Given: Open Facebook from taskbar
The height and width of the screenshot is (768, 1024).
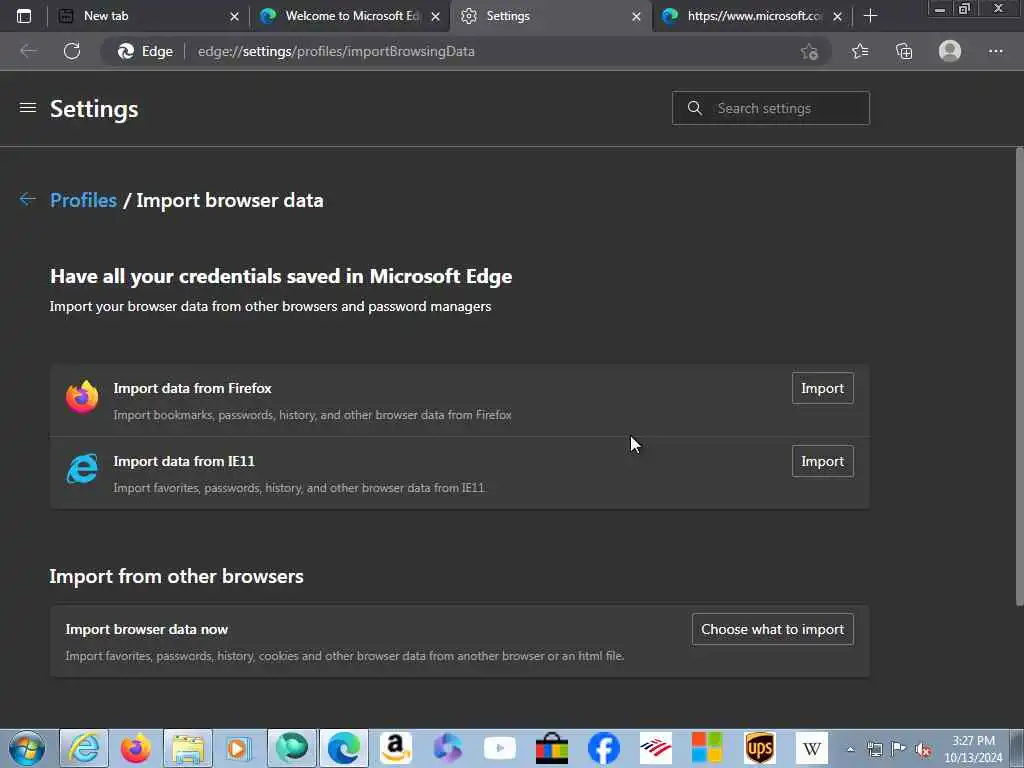Looking at the screenshot, I should coord(603,748).
